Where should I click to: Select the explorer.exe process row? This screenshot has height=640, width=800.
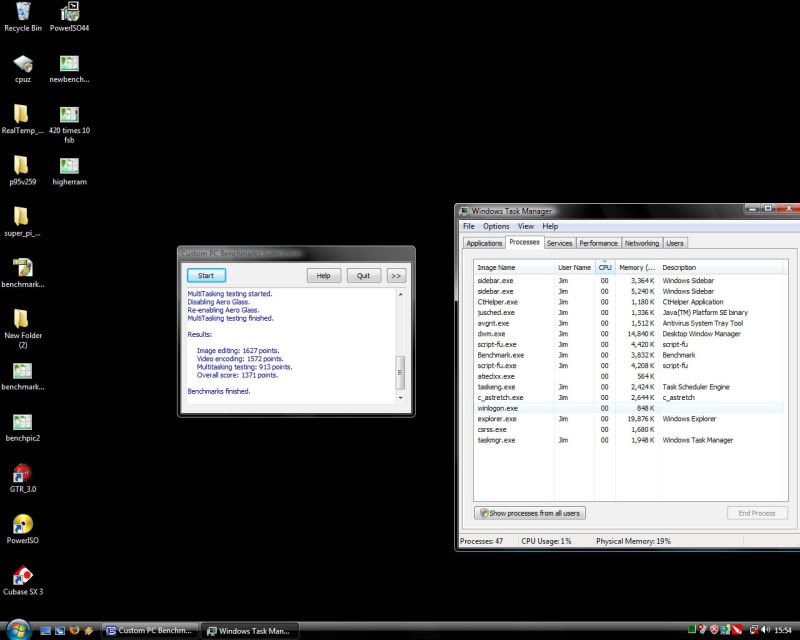click(497, 418)
